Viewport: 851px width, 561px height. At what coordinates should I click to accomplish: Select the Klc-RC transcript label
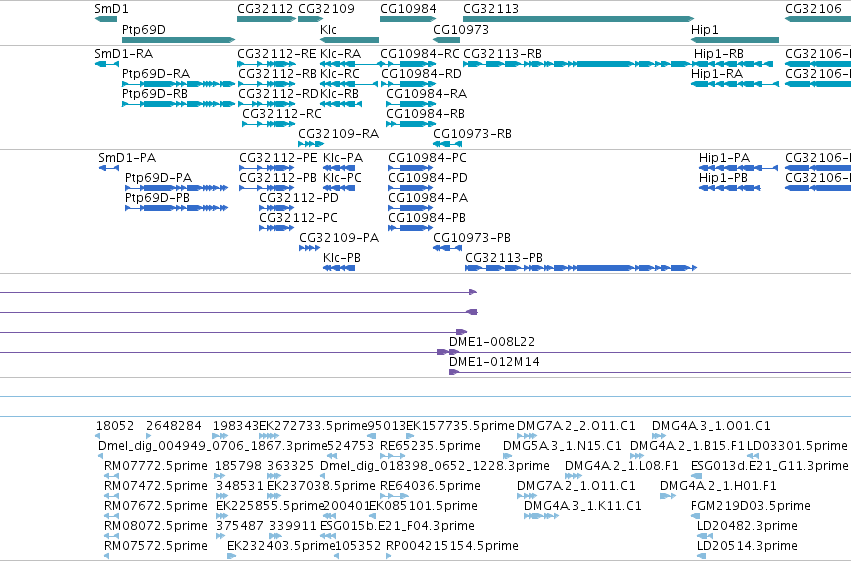pos(340,73)
